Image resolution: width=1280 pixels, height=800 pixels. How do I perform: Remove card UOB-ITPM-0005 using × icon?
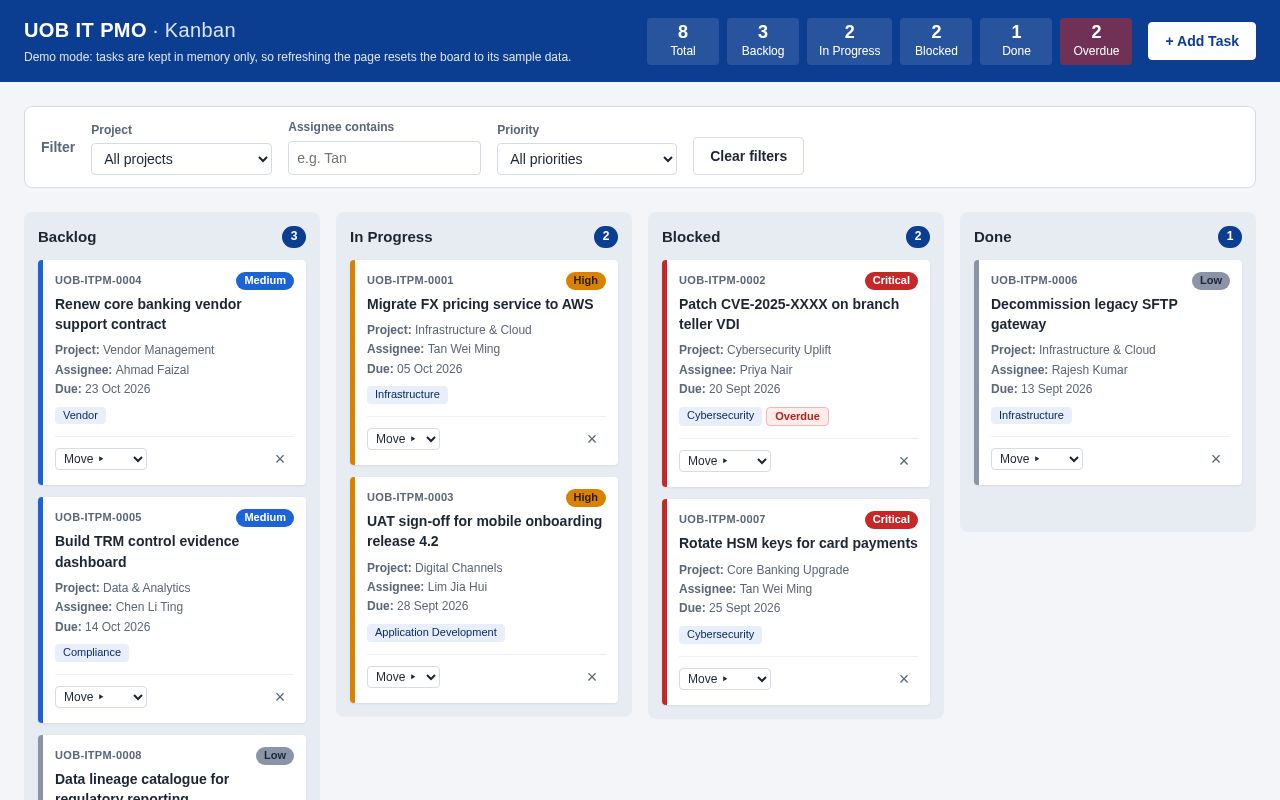click(280, 697)
